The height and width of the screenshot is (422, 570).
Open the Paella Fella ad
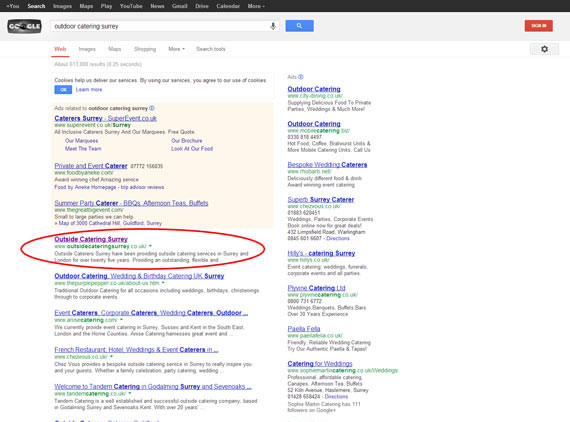coord(304,329)
